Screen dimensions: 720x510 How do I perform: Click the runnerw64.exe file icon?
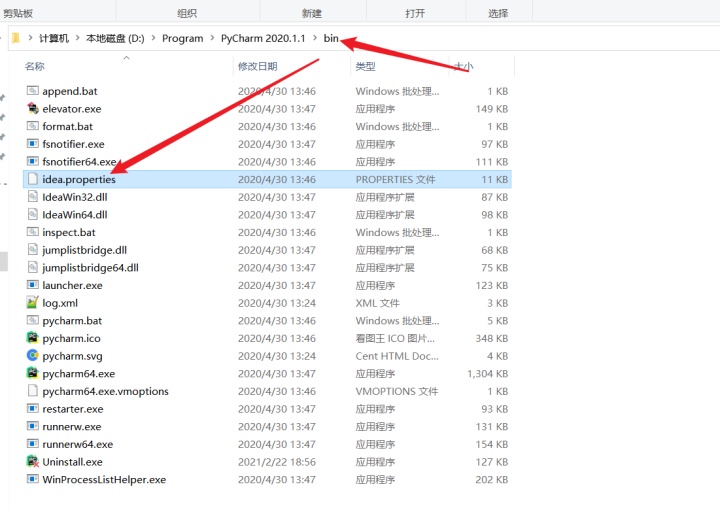click(x=33, y=444)
